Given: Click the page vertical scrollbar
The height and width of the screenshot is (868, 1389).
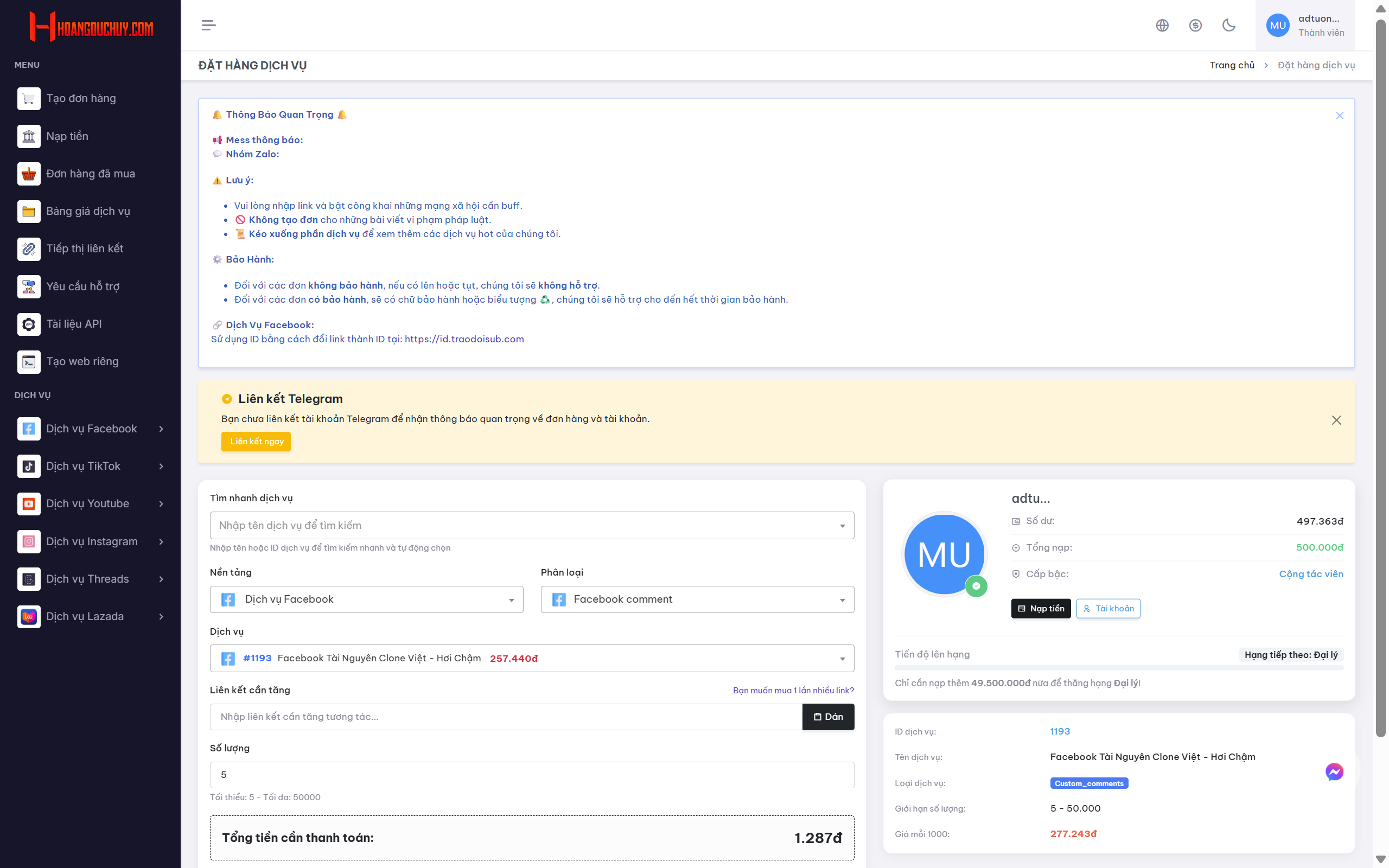Looking at the screenshot, I should point(1381,379).
